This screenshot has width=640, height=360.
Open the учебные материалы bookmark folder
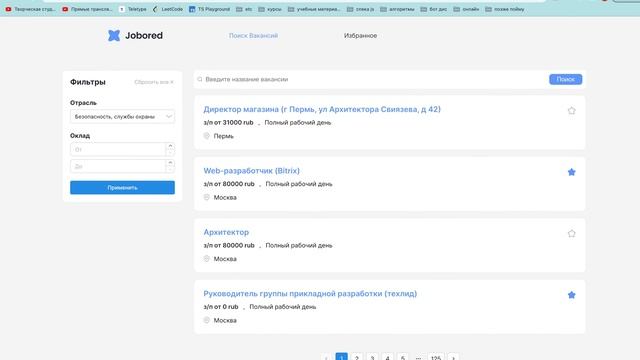tap(314, 9)
